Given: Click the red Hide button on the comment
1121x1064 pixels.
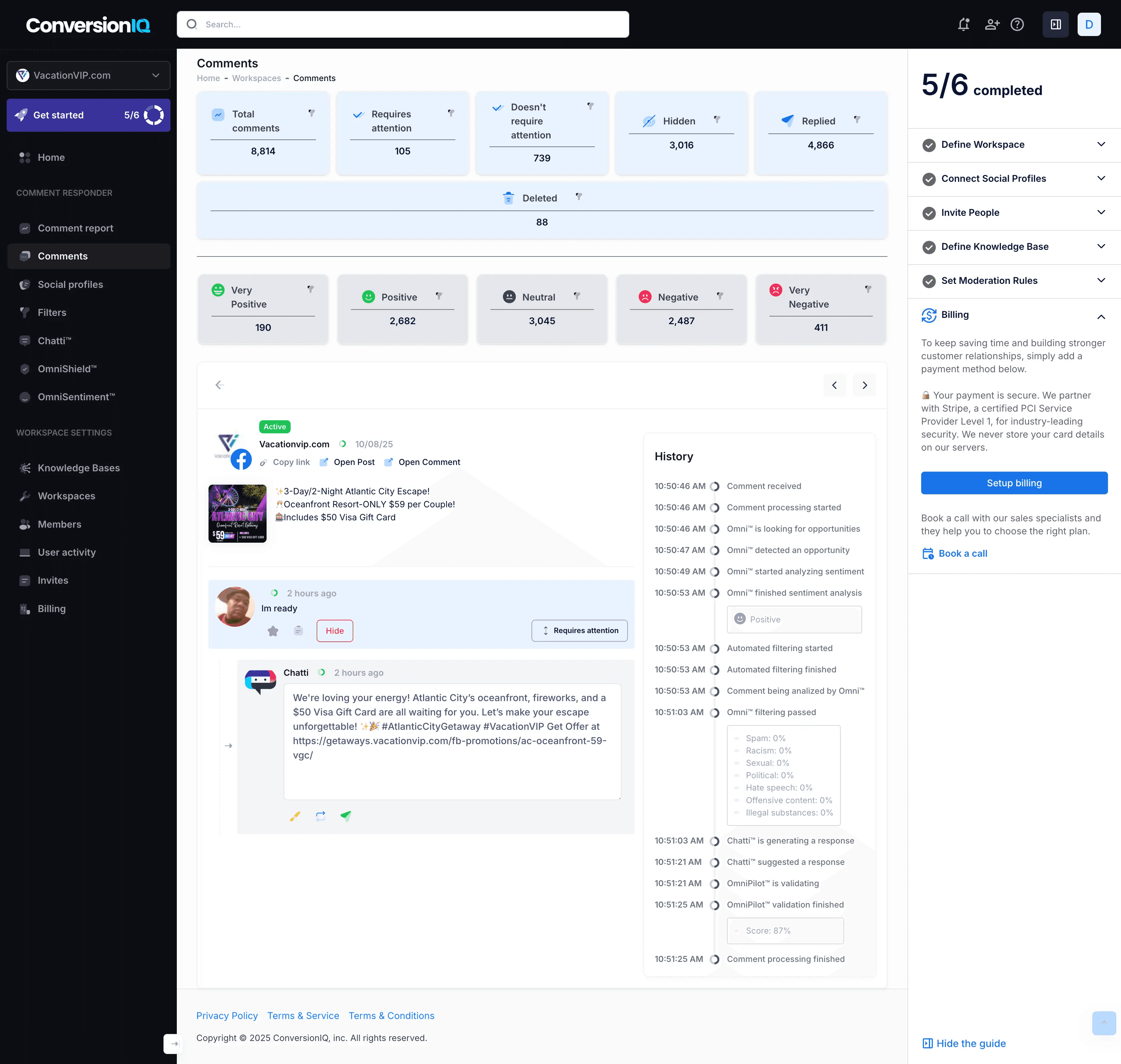Looking at the screenshot, I should click(x=334, y=631).
